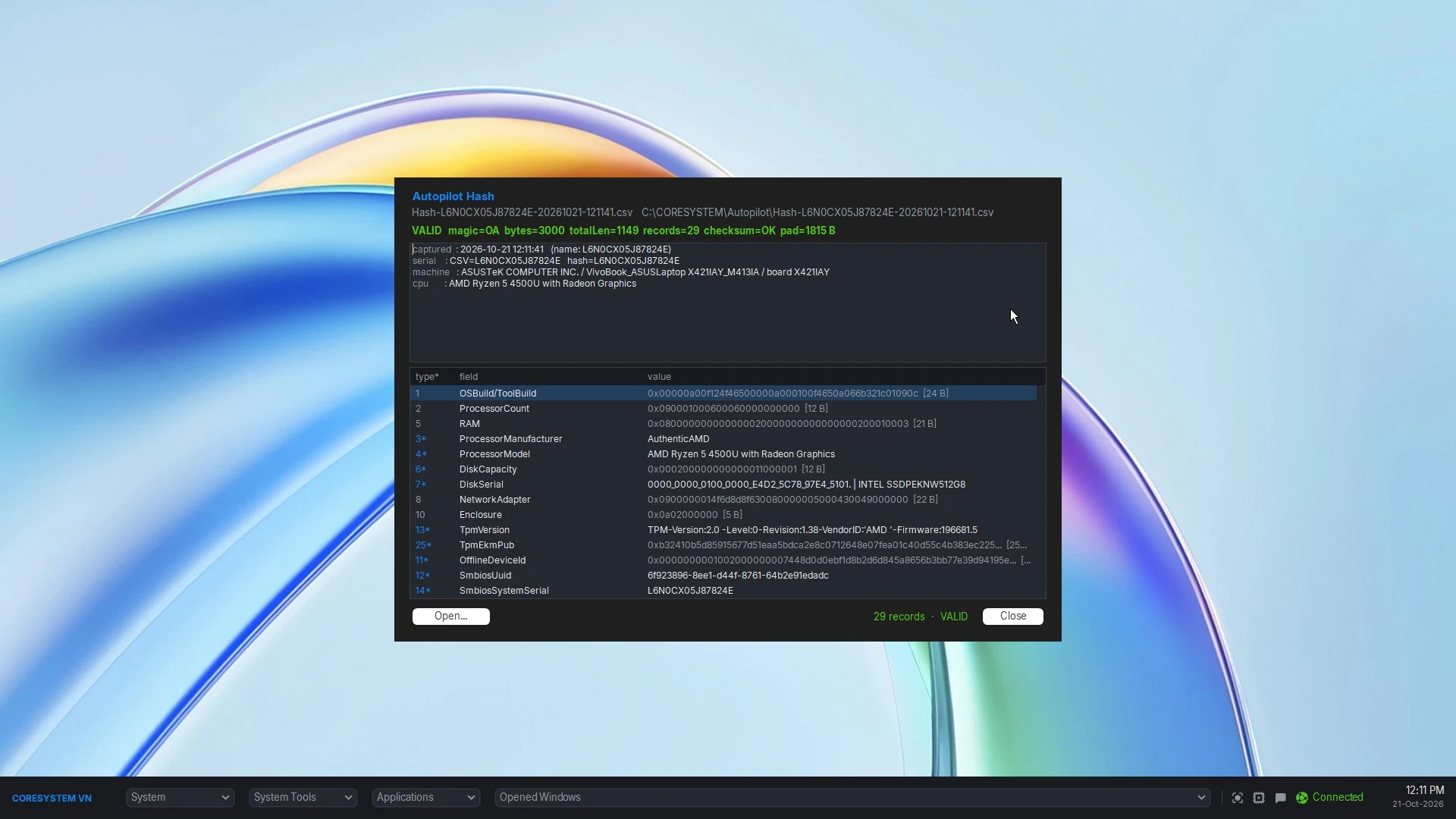
Task: Select the DiskCapacity row
Action: [x=723, y=469]
